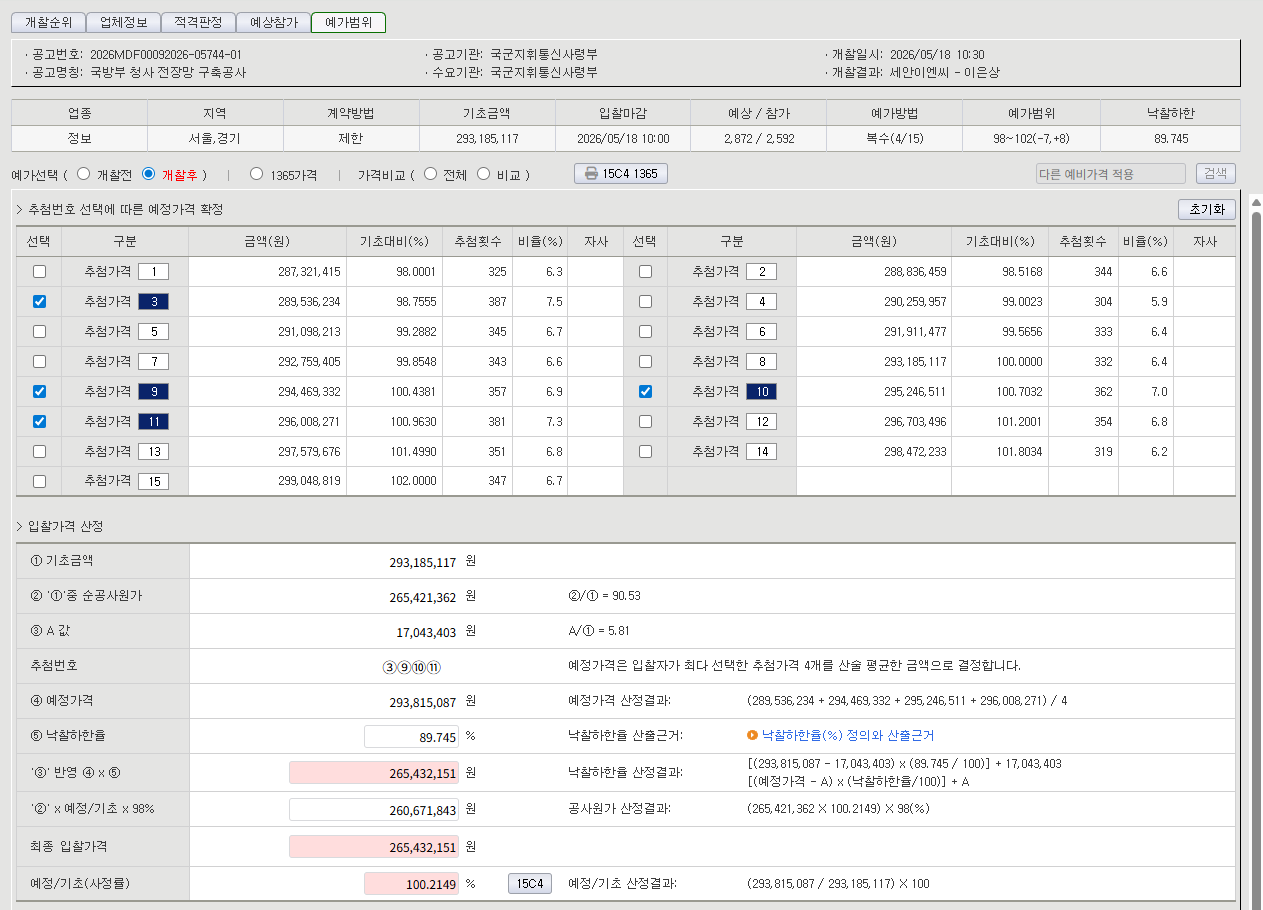Click the 사정률 field showing 100.2149
The image size is (1263, 910).
click(x=411, y=884)
